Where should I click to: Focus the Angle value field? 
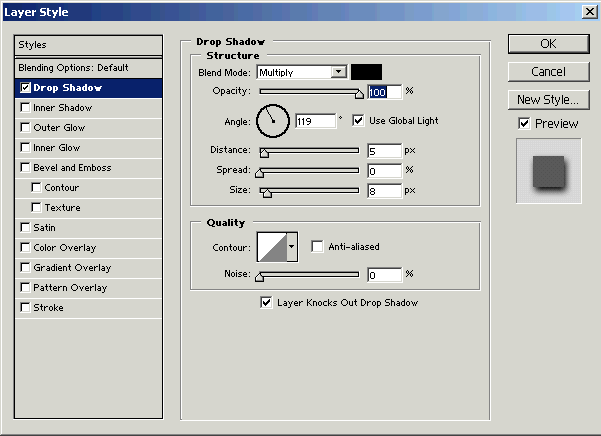point(315,121)
